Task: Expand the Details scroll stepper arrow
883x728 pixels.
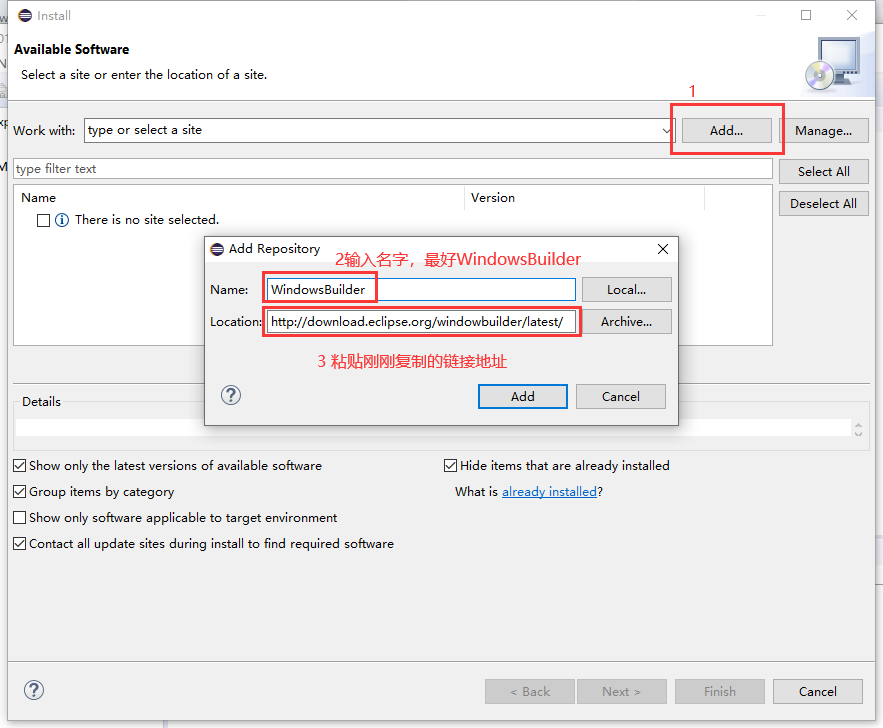Action: [x=858, y=427]
